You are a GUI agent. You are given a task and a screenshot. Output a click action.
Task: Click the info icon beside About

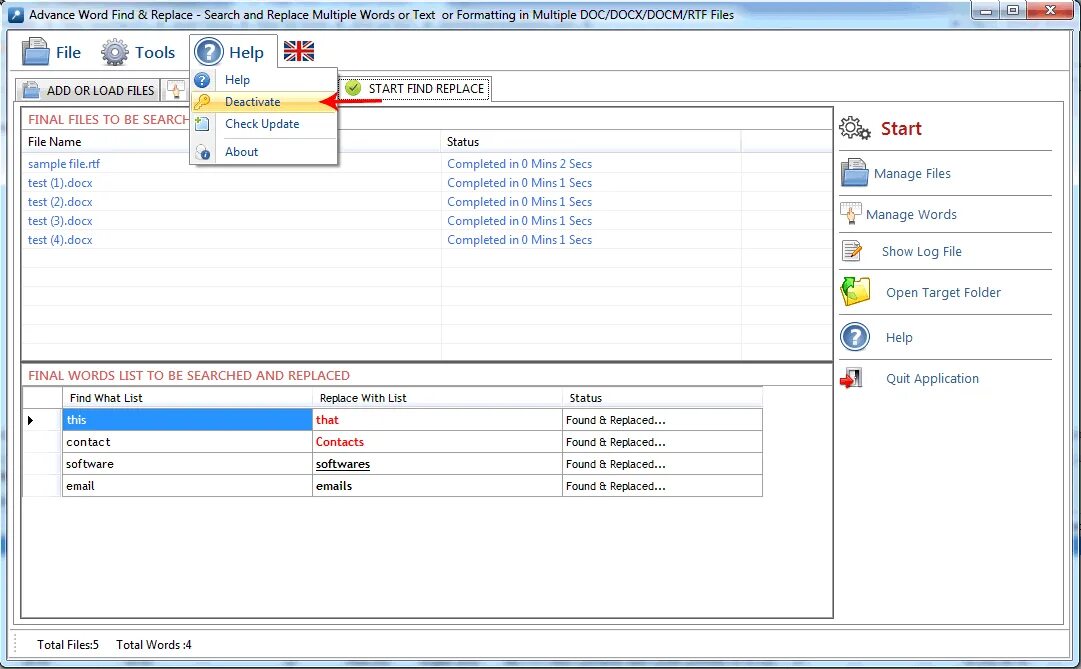[203, 152]
